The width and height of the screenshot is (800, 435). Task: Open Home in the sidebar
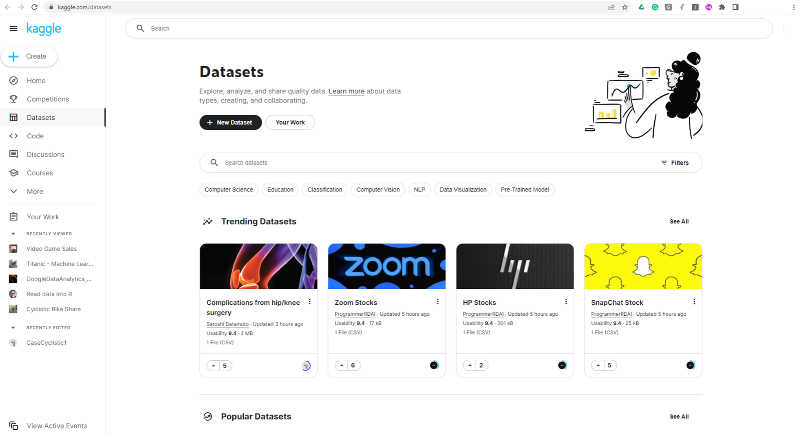(36, 81)
